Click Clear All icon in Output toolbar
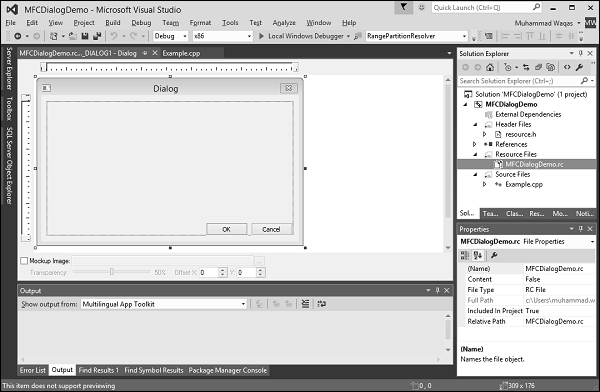 point(305,304)
